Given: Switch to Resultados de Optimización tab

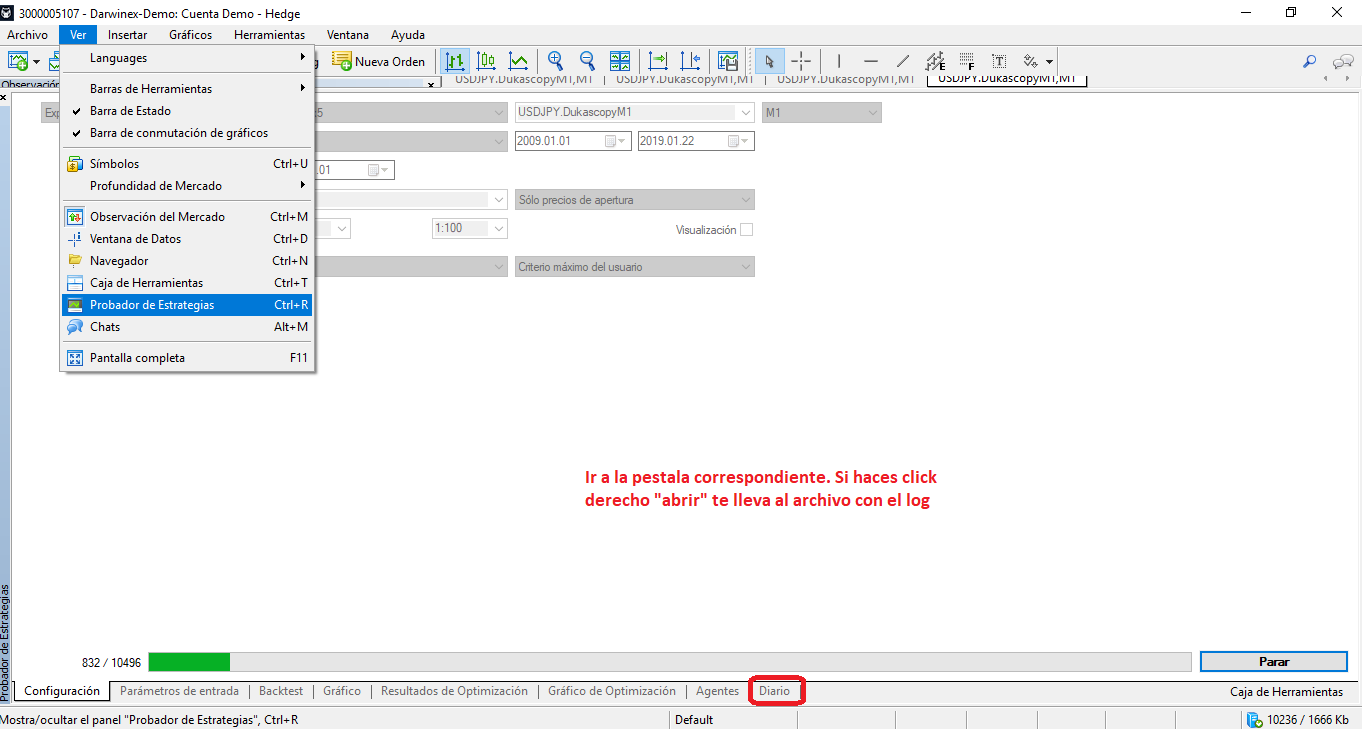Looking at the screenshot, I should coord(454,691).
